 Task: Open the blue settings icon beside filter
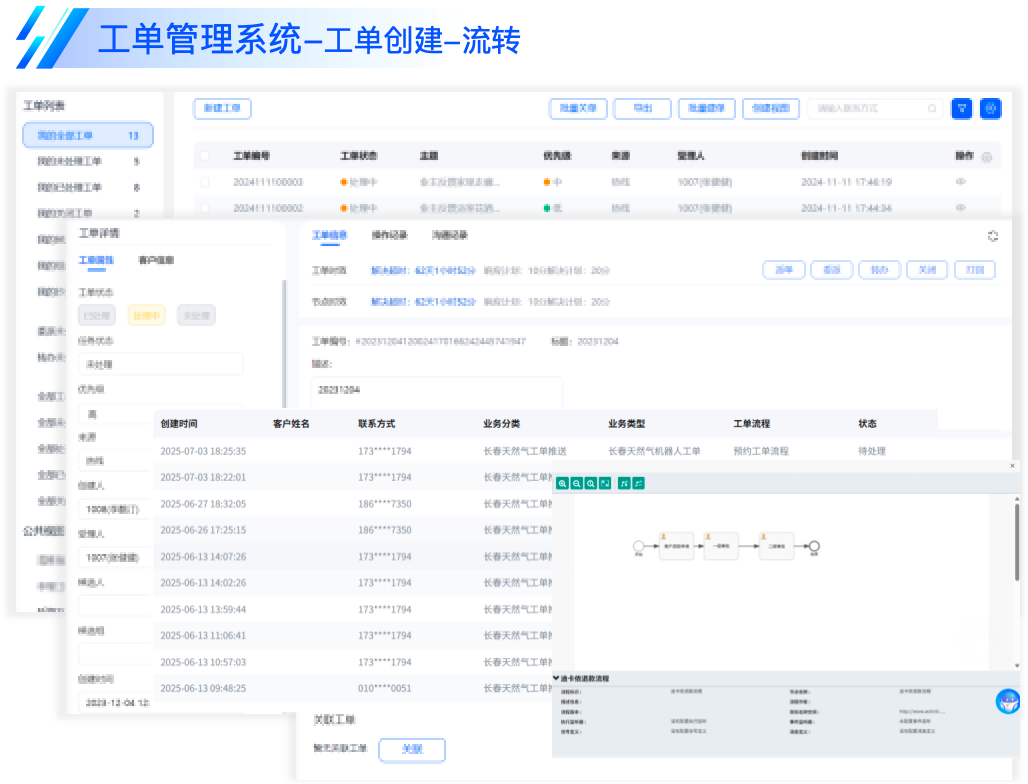(x=990, y=109)
